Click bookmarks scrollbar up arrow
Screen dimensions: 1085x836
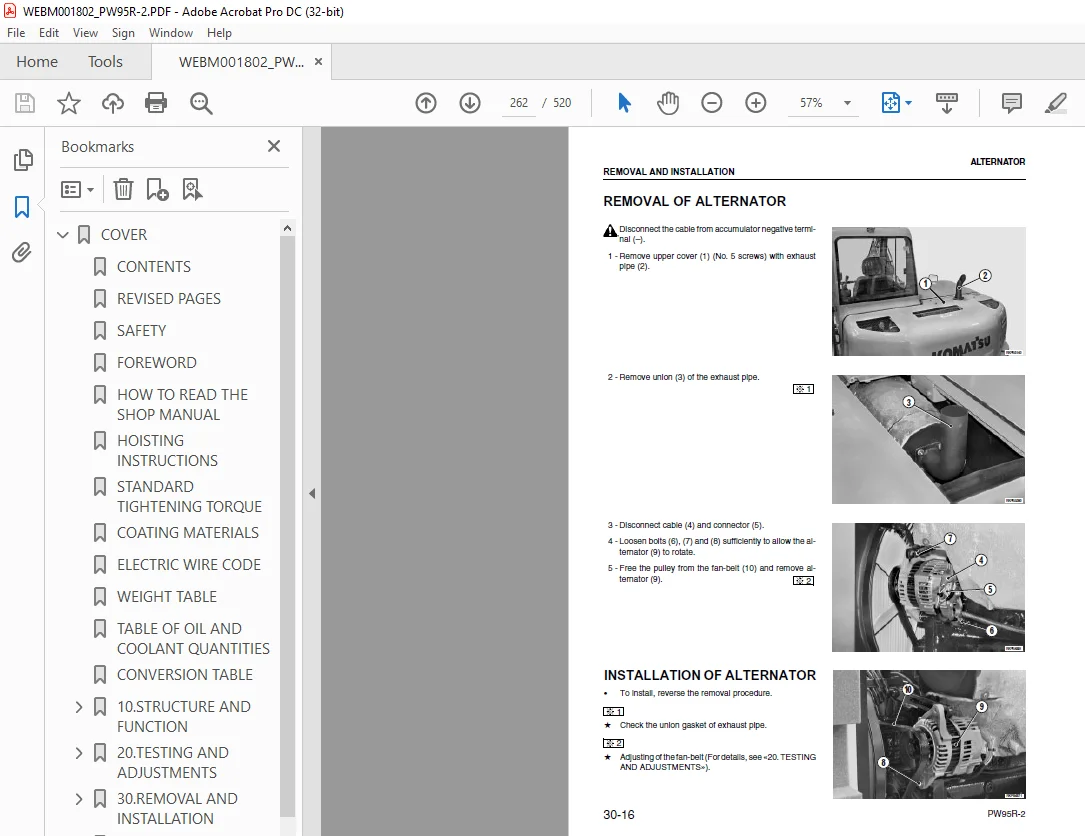287,228
